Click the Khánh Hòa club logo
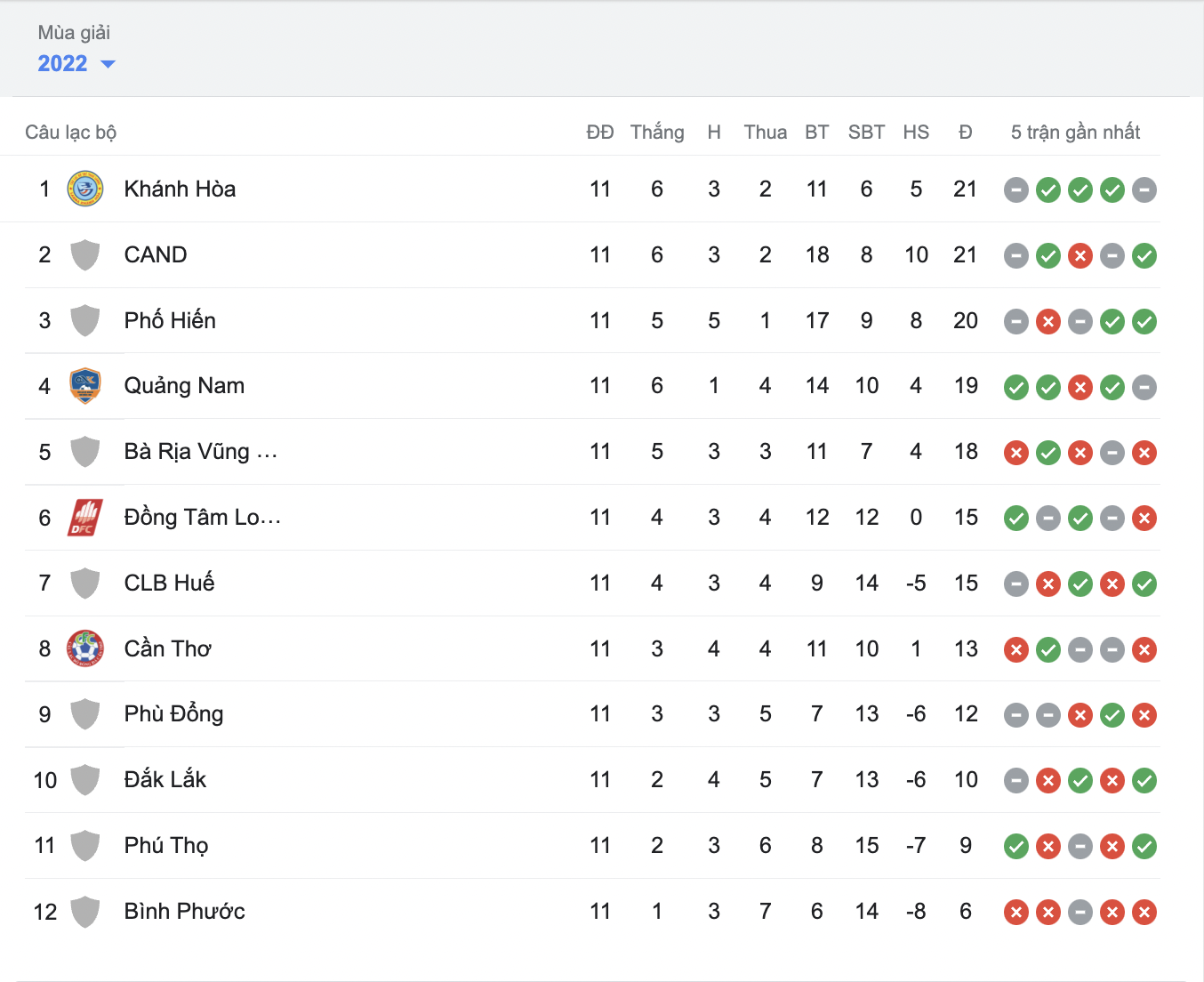 click(85, 189)
